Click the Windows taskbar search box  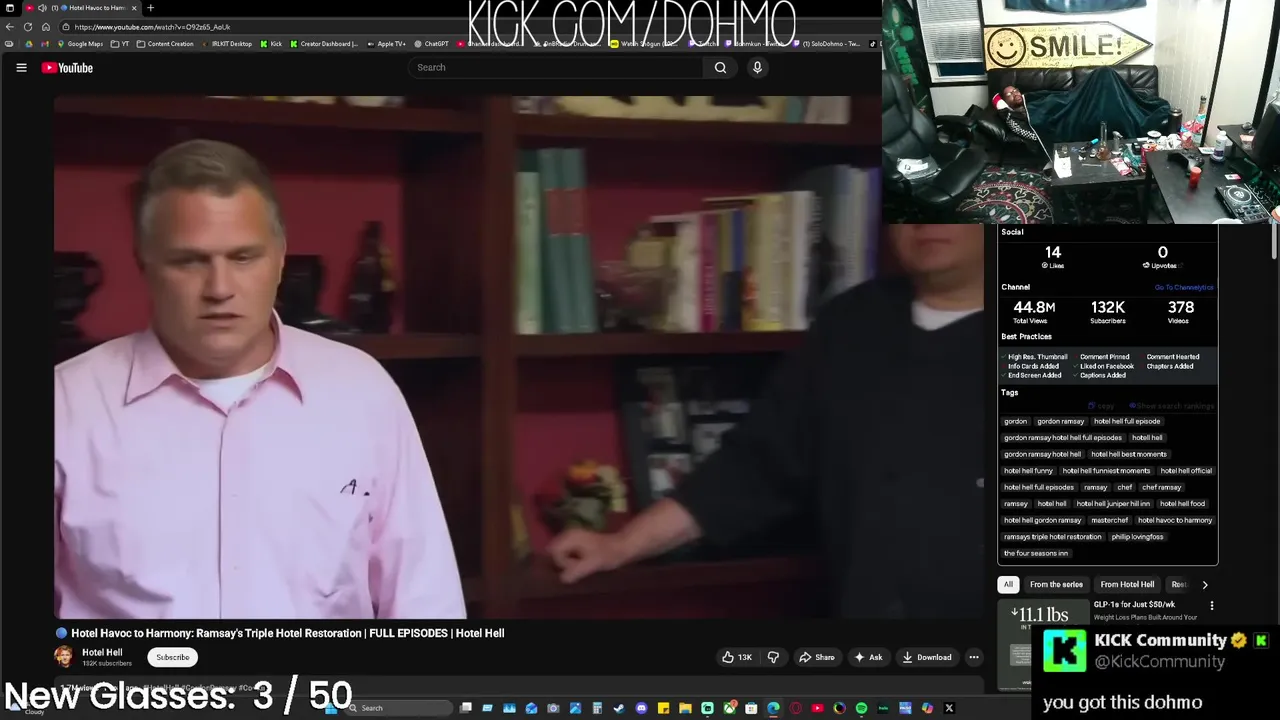click(x=400, y=708)
